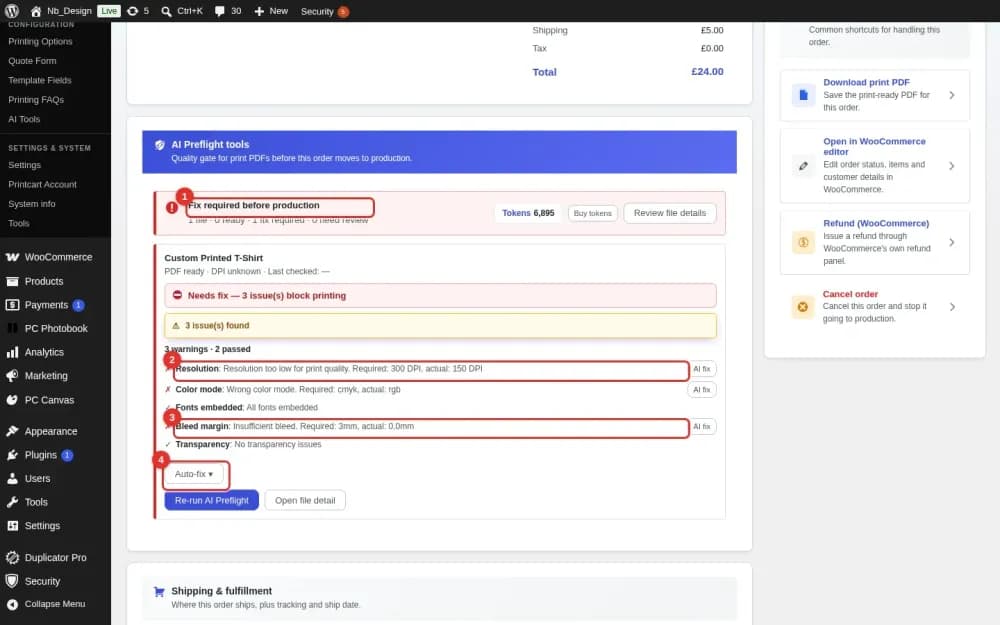Open AI Tools submenu item

tap(24, 119)
